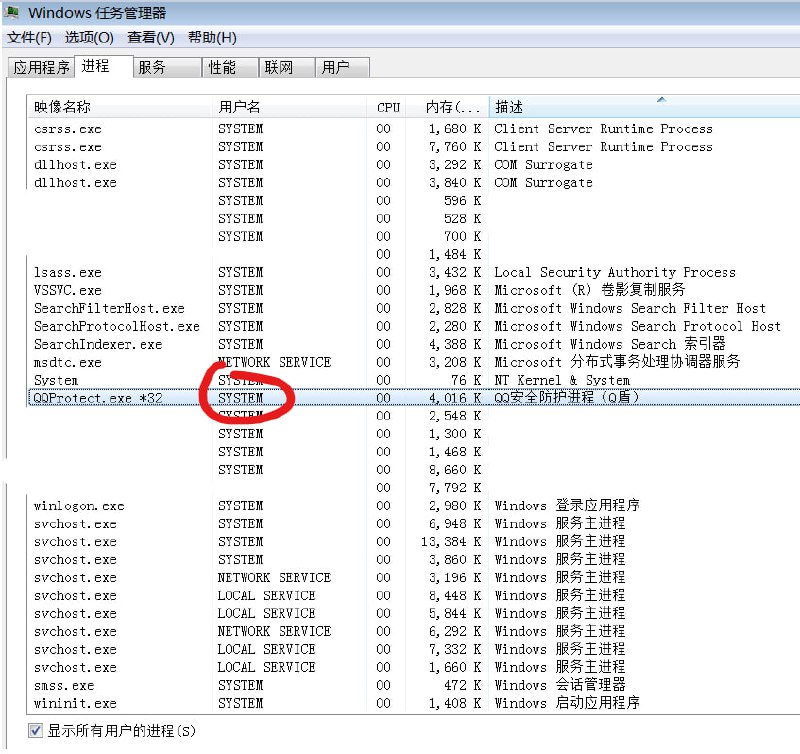Open the 查看(V) menu

[x=150, y=38]
